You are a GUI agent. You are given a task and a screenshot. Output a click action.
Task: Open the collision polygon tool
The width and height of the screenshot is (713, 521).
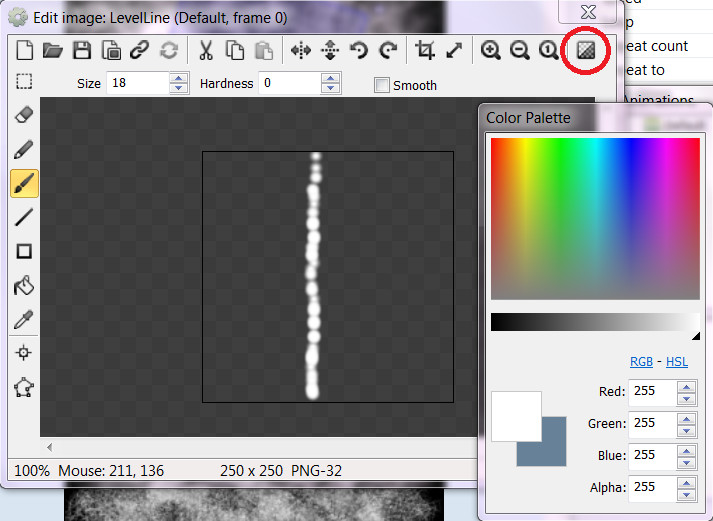click(24, 388)
